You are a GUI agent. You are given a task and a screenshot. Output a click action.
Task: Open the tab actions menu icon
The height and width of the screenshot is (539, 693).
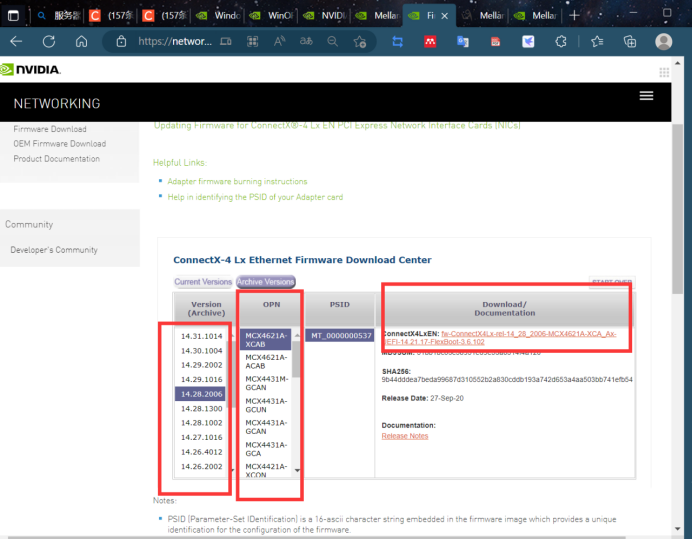pos(13,16)
